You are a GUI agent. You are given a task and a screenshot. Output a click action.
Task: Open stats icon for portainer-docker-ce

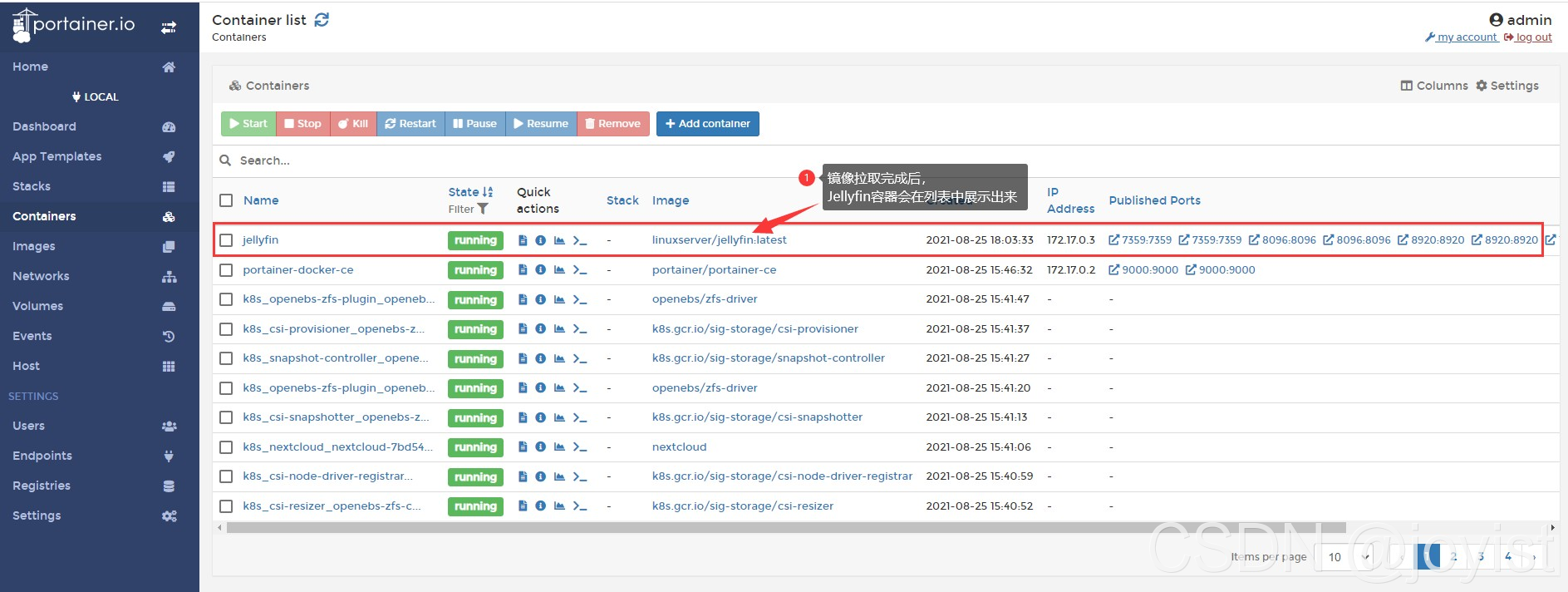[559, 270]
